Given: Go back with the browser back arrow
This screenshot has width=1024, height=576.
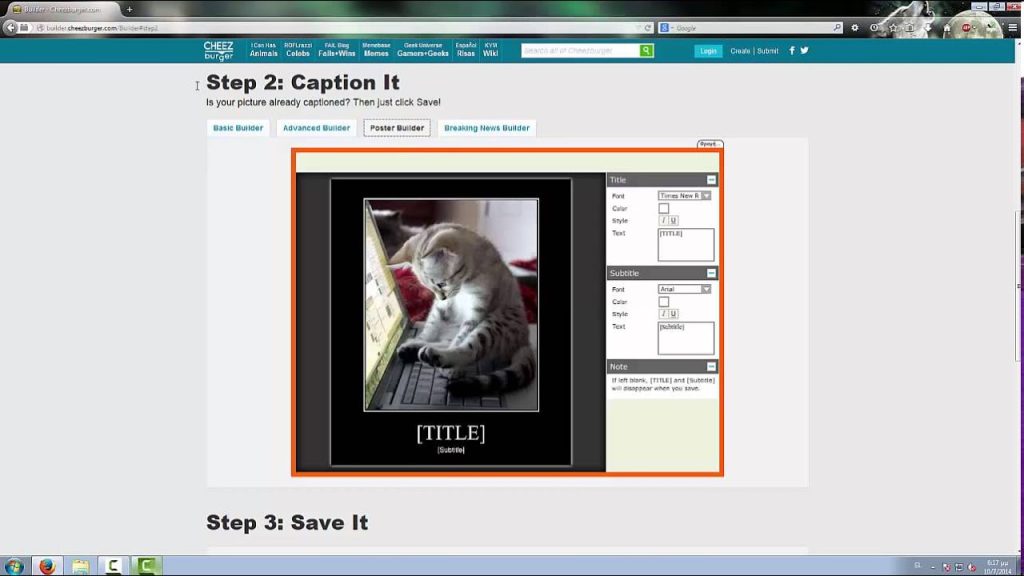Looking at the screenshot, I should [10, 27].
